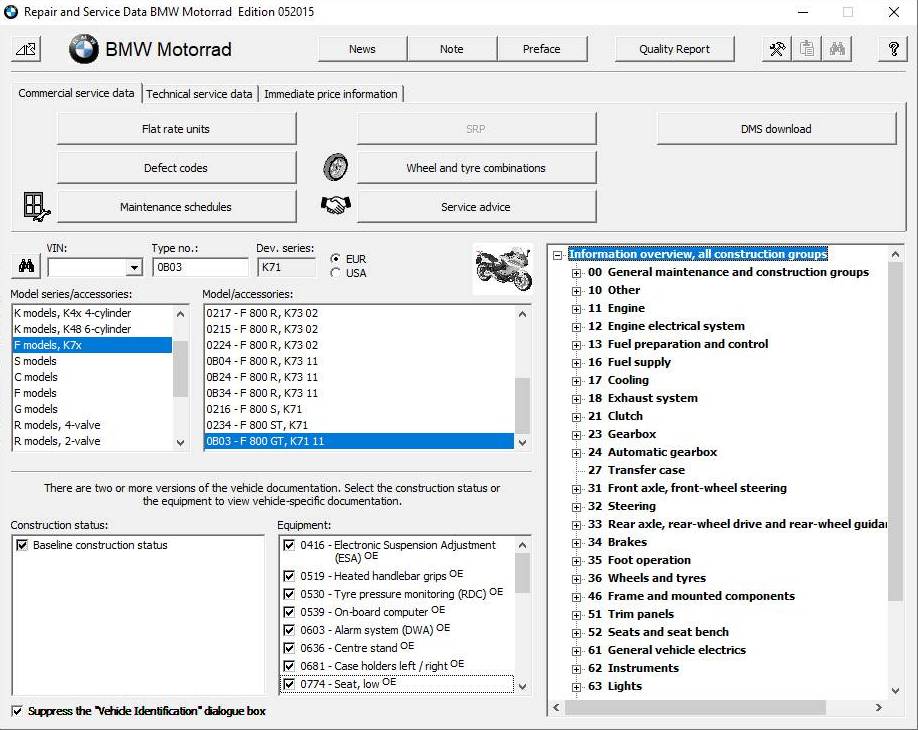Click the F 800 GT motorcycle thumbnail

(x=503, y=269)
